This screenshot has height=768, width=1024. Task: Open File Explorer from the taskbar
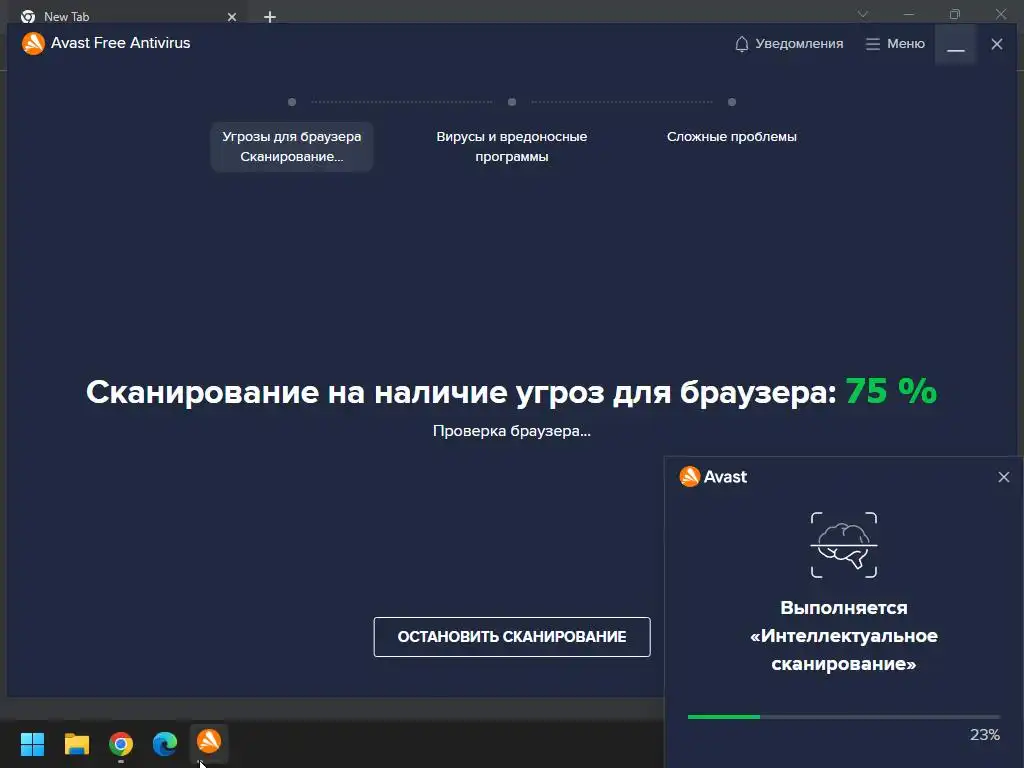tap(76, 744)
